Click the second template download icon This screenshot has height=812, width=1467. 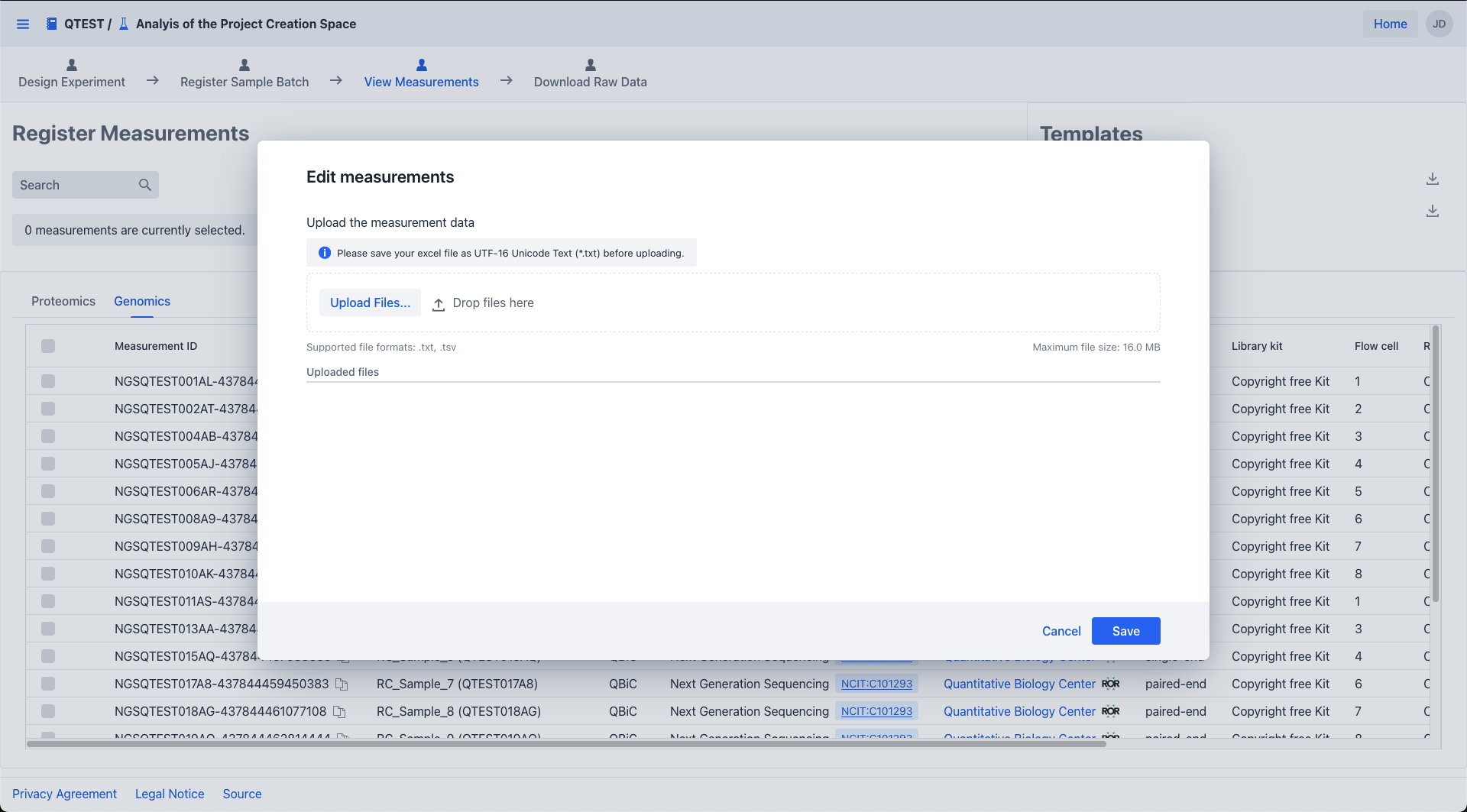(x=1432, y=211)
